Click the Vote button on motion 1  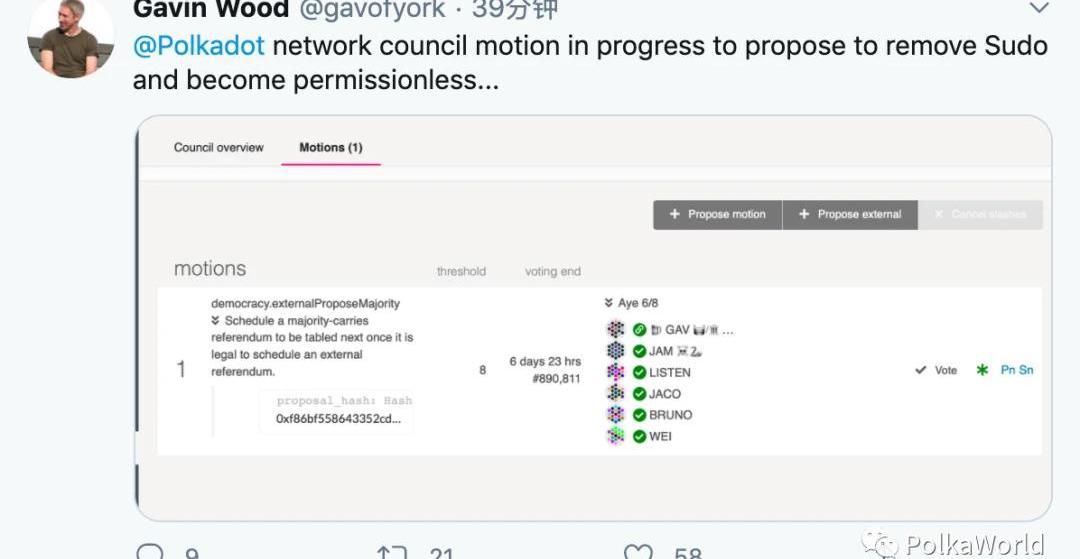point(936,370)
